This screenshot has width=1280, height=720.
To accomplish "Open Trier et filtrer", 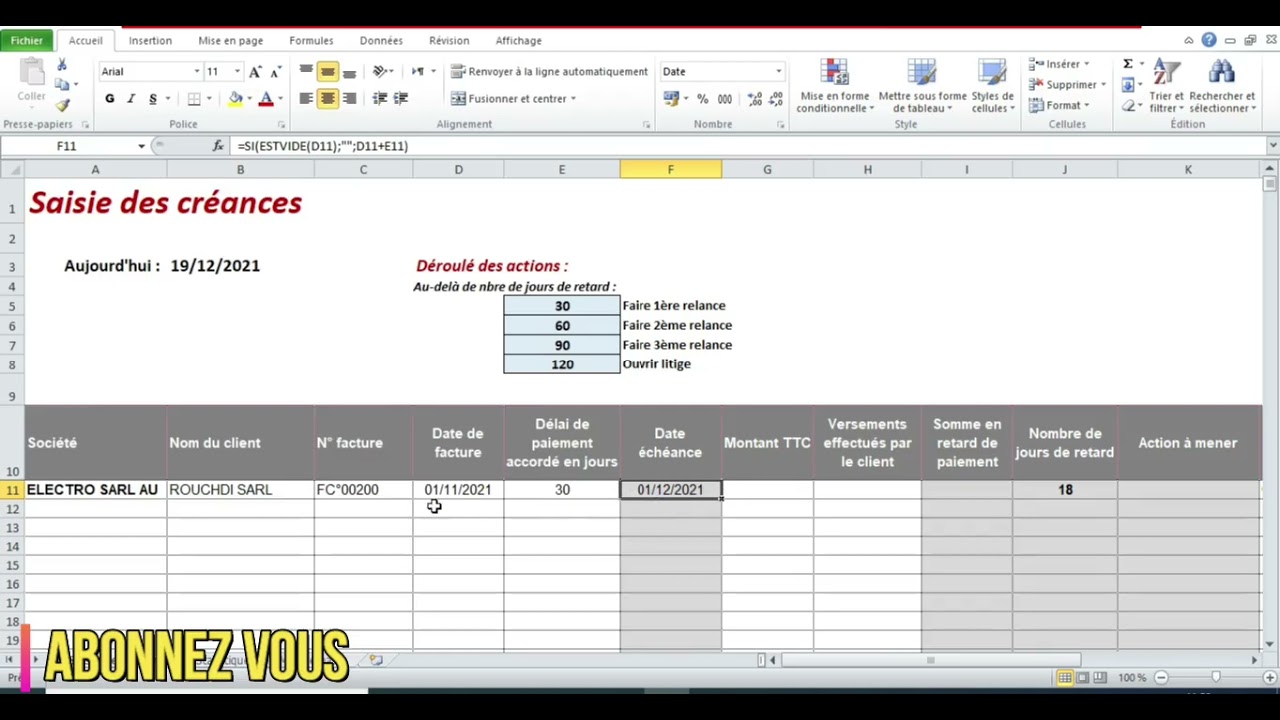I will pos(1166,86).
